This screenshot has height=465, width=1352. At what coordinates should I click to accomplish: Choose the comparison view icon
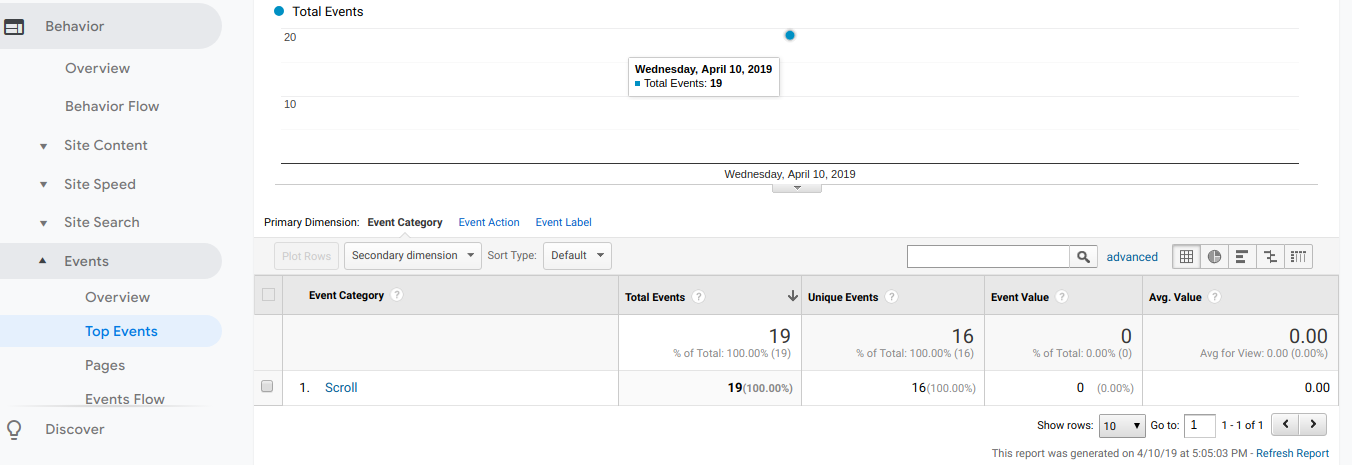point(1270,256)
